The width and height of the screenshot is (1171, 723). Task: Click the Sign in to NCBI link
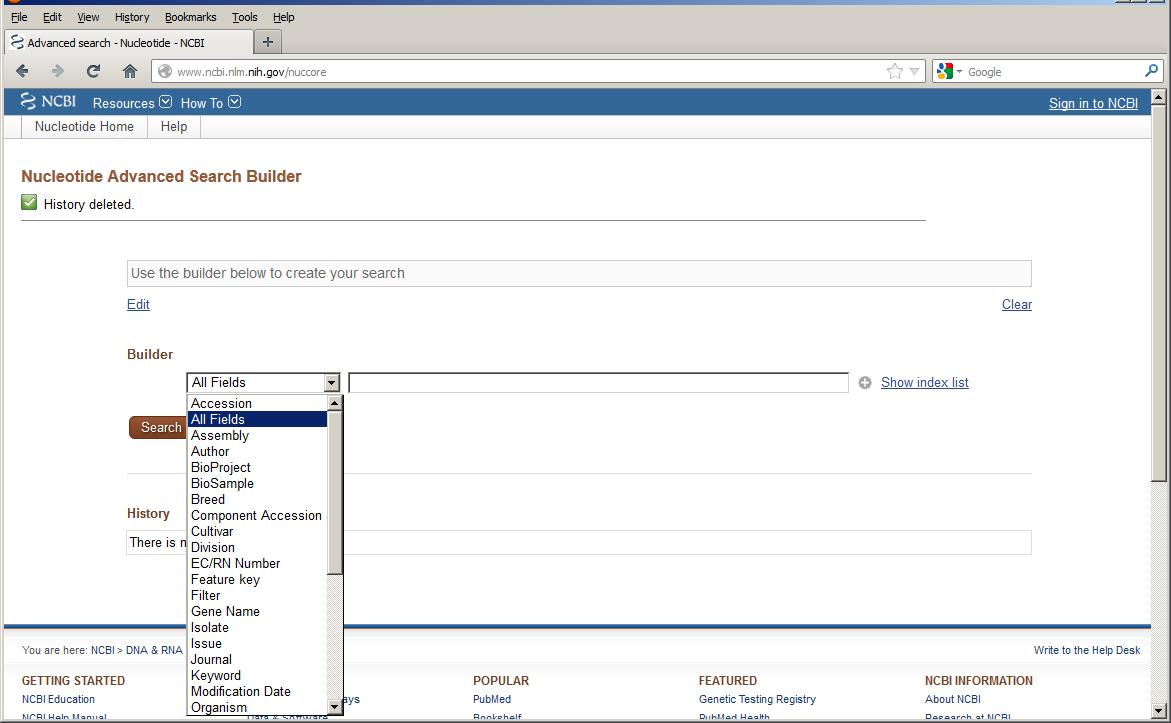tap(1093, 103)
